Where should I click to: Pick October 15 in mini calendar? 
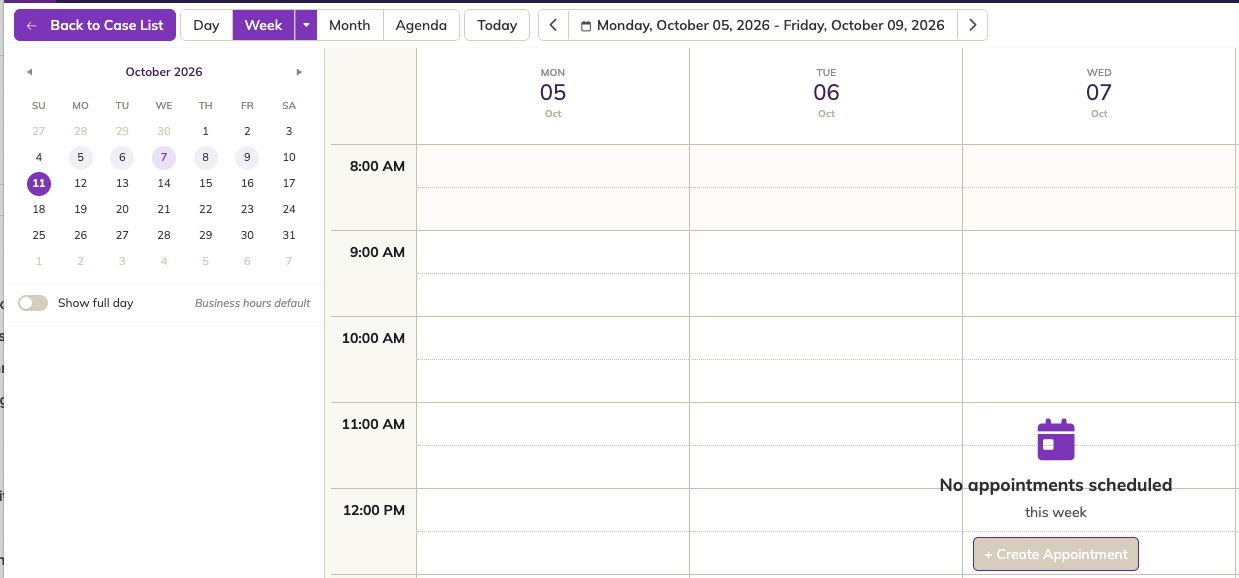pyautogui.click(x=206, y=183)
